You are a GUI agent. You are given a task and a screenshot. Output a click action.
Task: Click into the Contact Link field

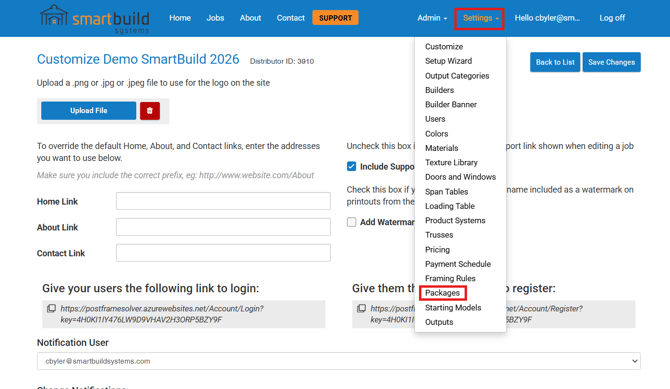coord(223,253)
